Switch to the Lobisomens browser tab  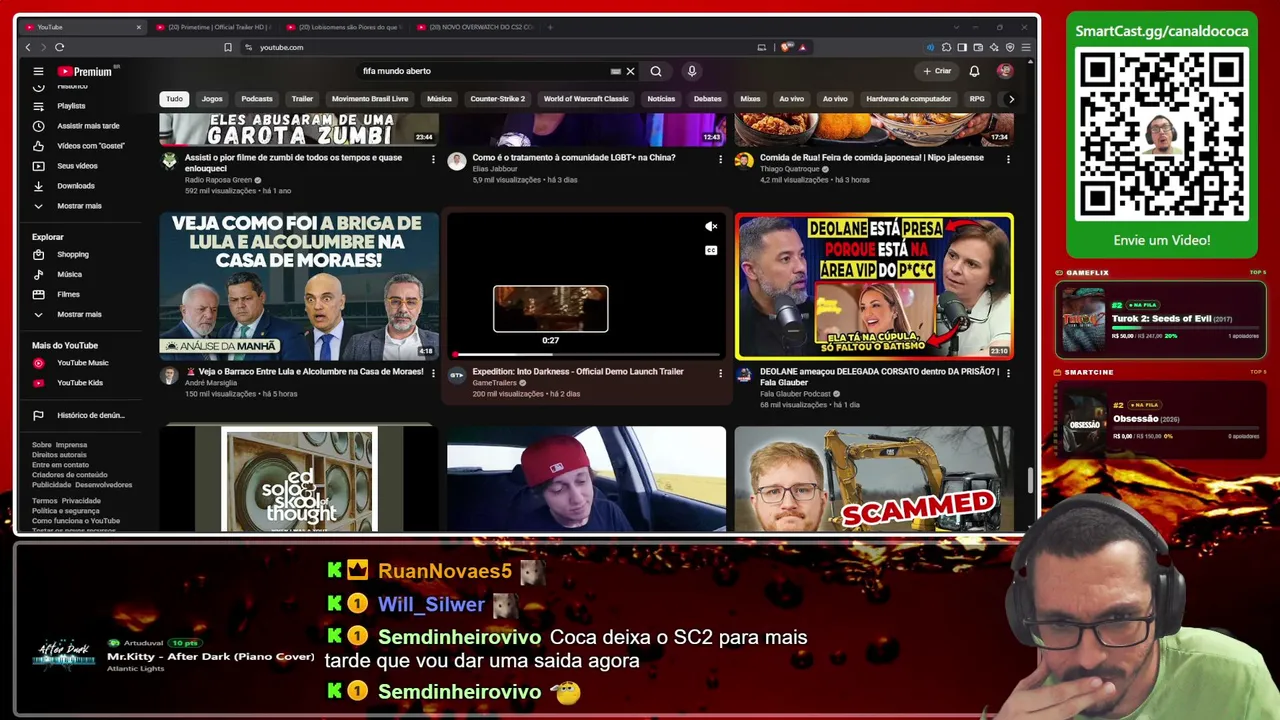342,27
